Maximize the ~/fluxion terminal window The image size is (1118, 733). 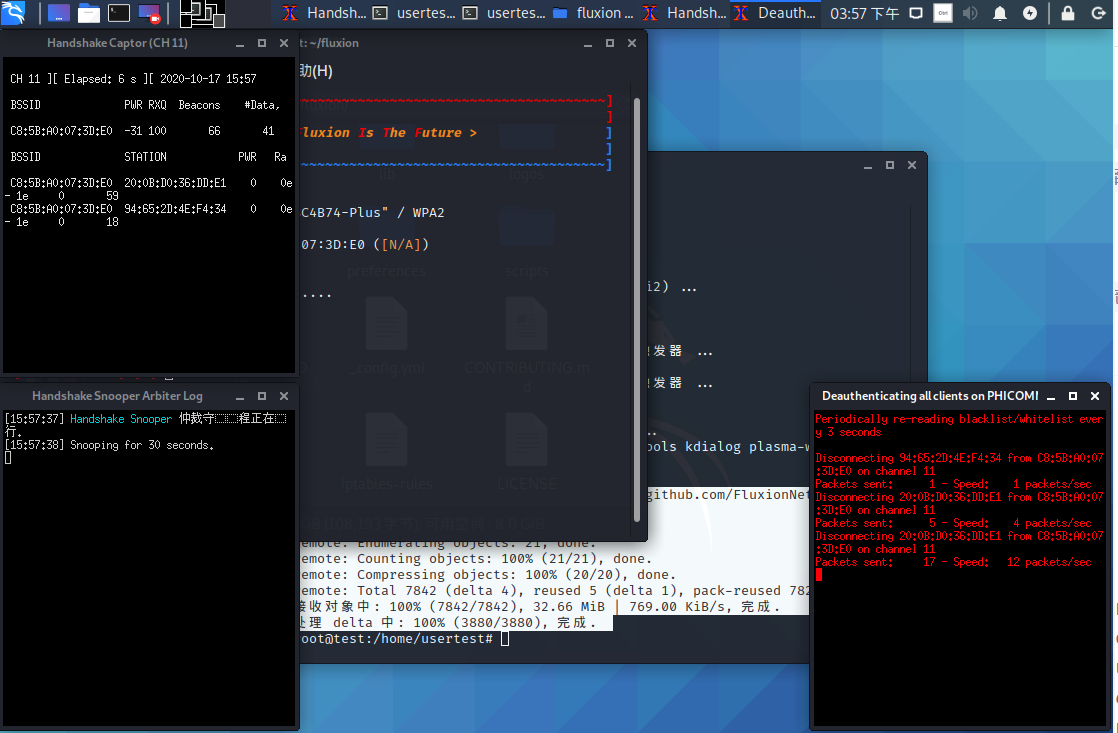pyautogui.click(x=610, y=43)
